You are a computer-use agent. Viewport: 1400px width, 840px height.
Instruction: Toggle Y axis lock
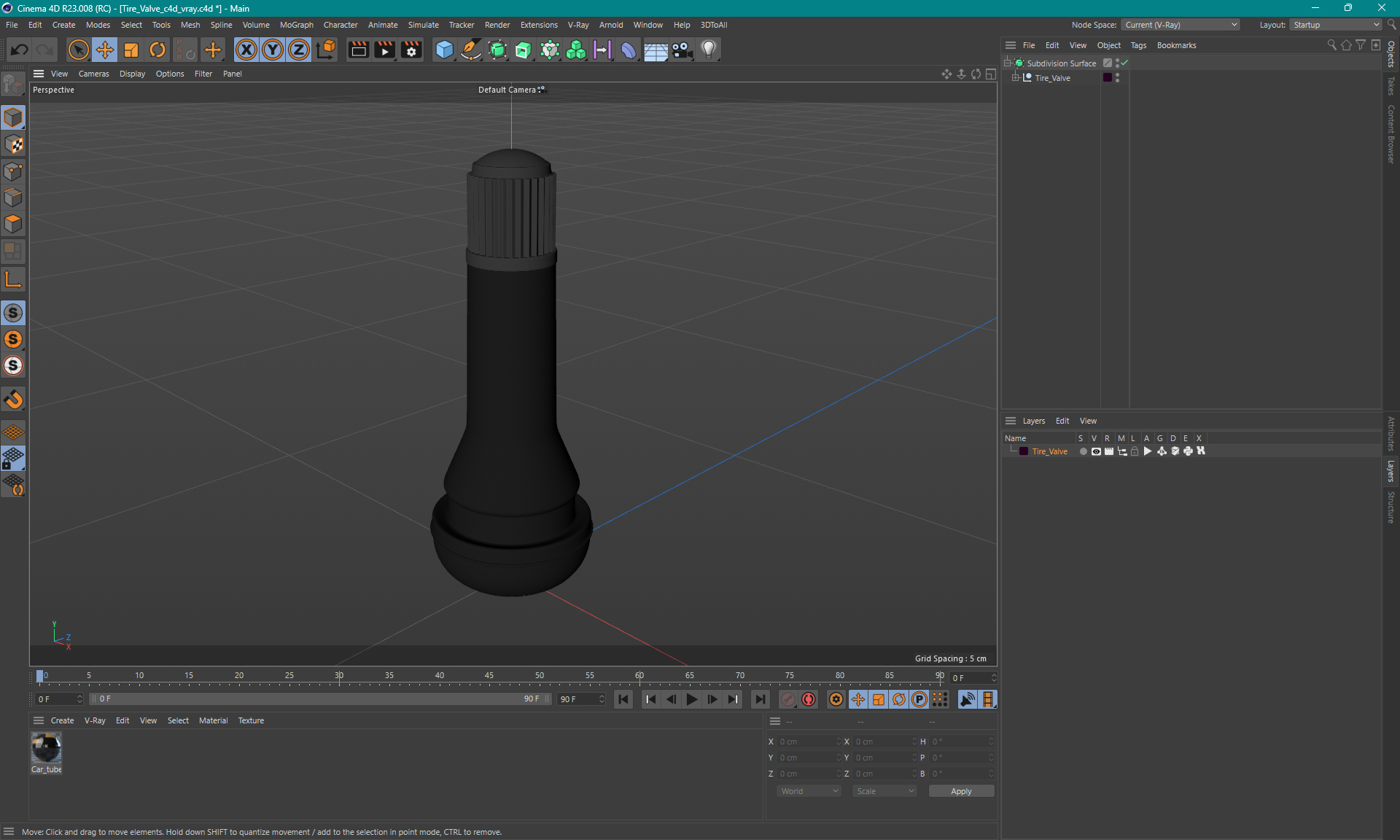[x=273, y=50]
